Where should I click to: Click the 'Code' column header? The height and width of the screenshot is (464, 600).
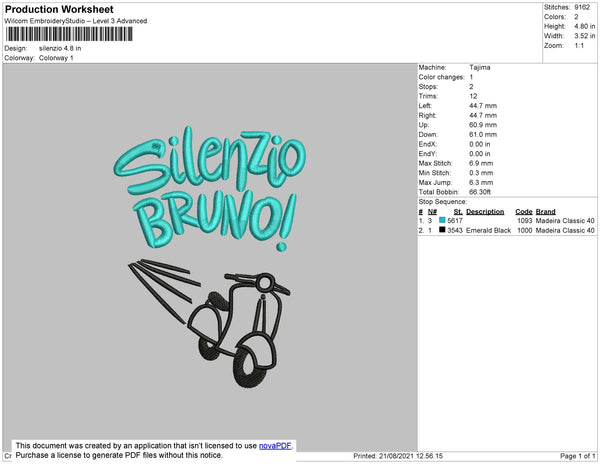(524, 212)
